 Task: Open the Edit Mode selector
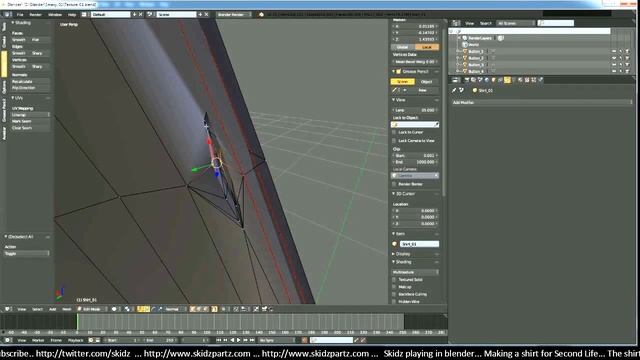coord(92,309)
